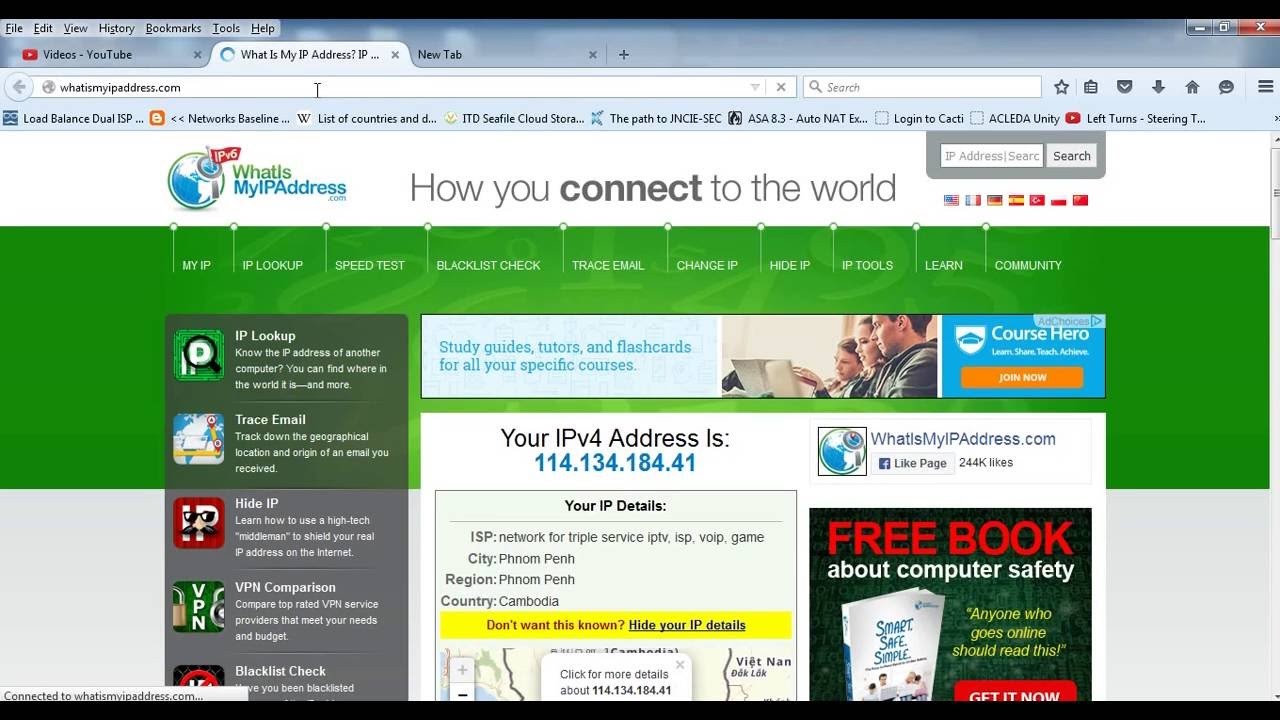1280x720 pixels.
Task: Click the AdChoices icon on banner
Action: coord(1097,321)
